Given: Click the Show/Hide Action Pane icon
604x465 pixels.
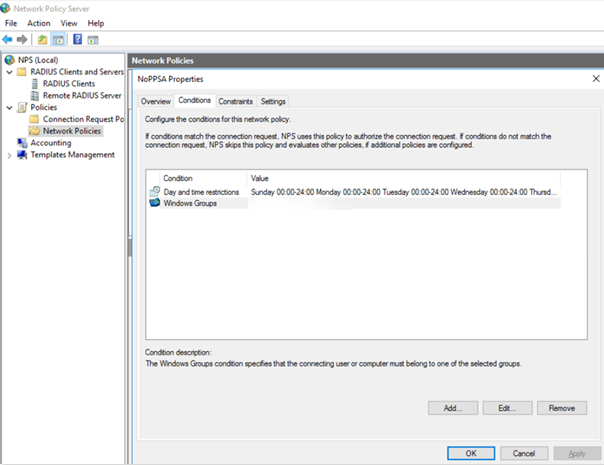Looking at the screenshot, I should pos(93,39).
